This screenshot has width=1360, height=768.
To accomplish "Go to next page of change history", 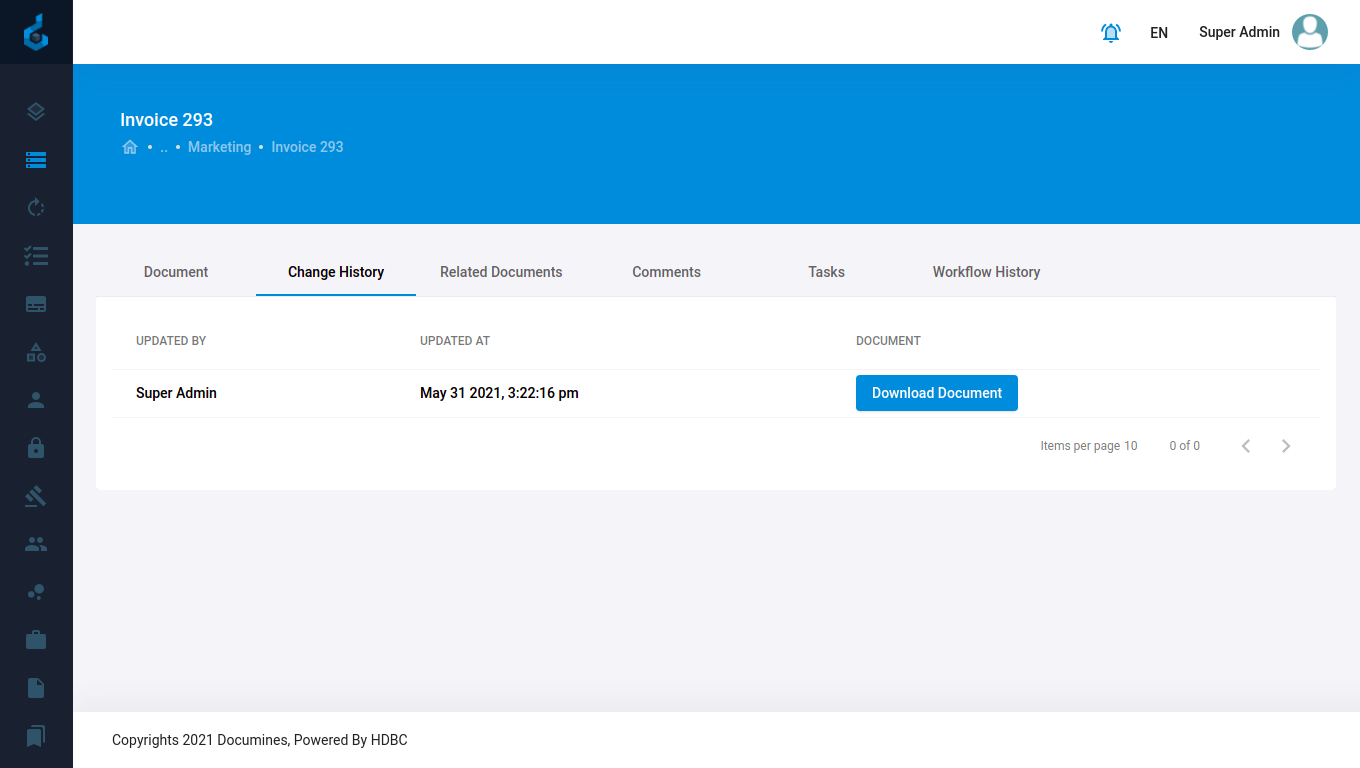I will 1286,446.
